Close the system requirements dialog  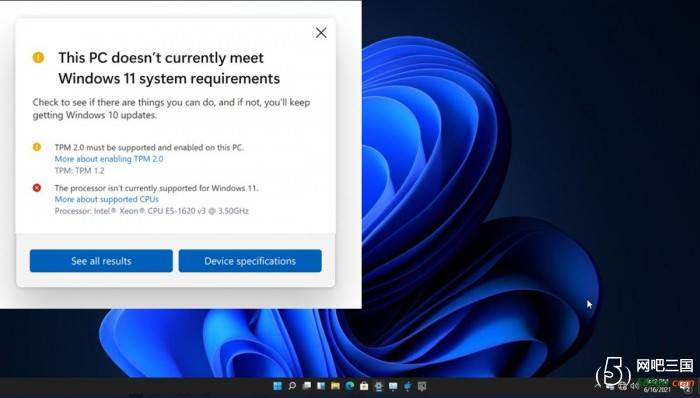[x=321, y=33]
